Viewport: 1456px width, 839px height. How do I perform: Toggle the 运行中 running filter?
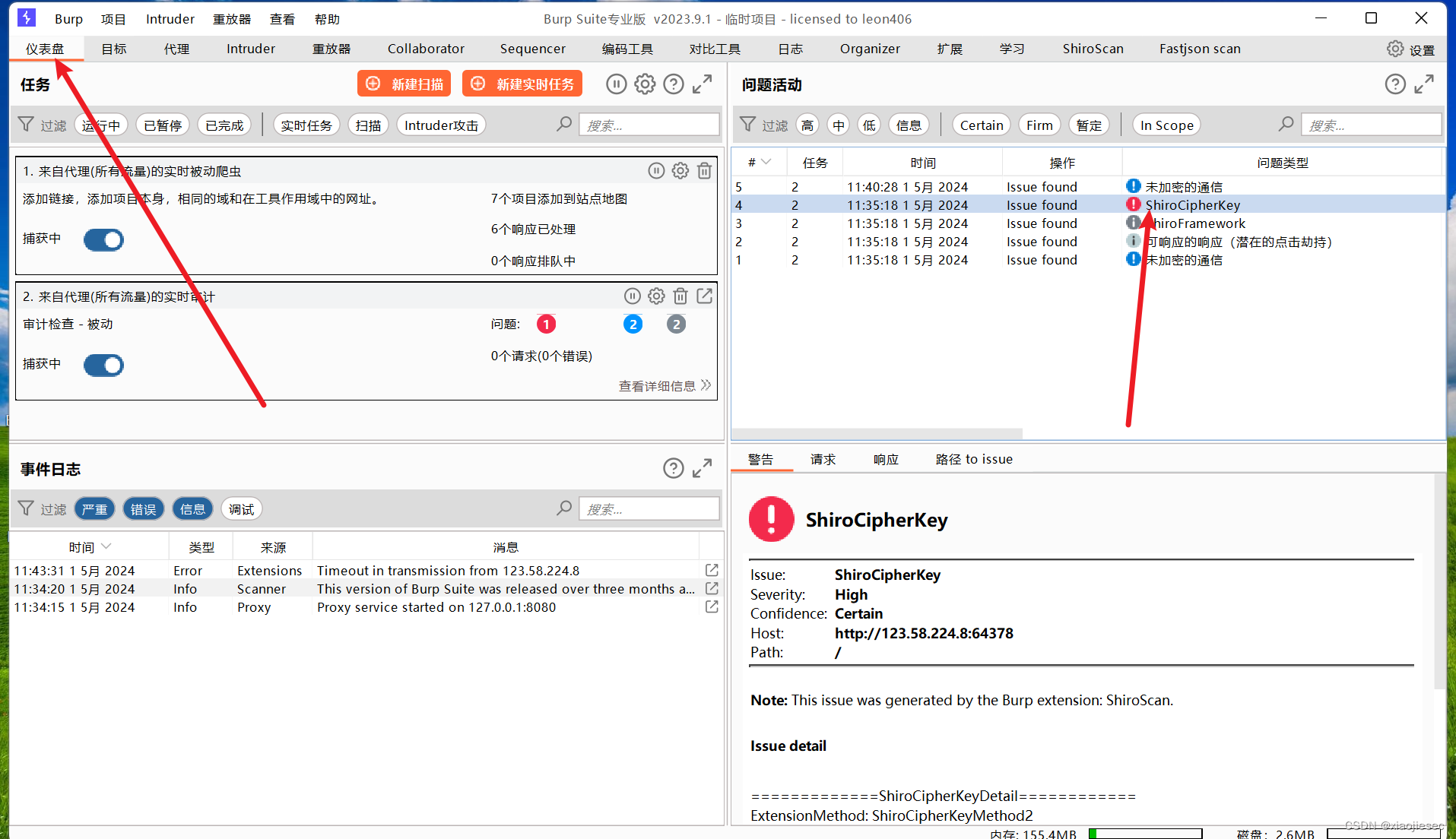[101, 125]
